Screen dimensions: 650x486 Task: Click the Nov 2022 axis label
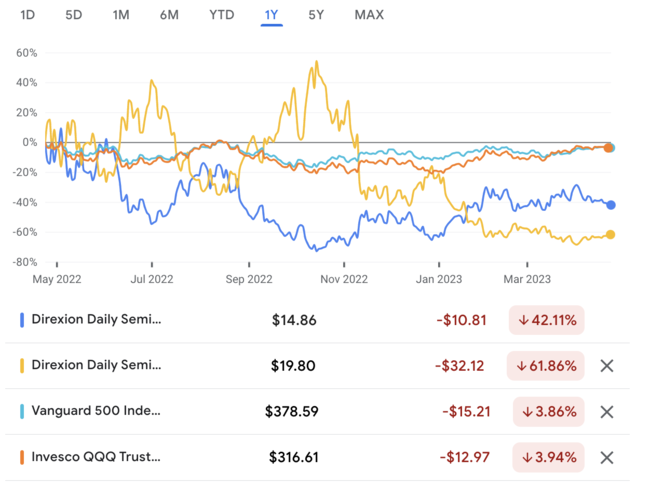point(344,279)
